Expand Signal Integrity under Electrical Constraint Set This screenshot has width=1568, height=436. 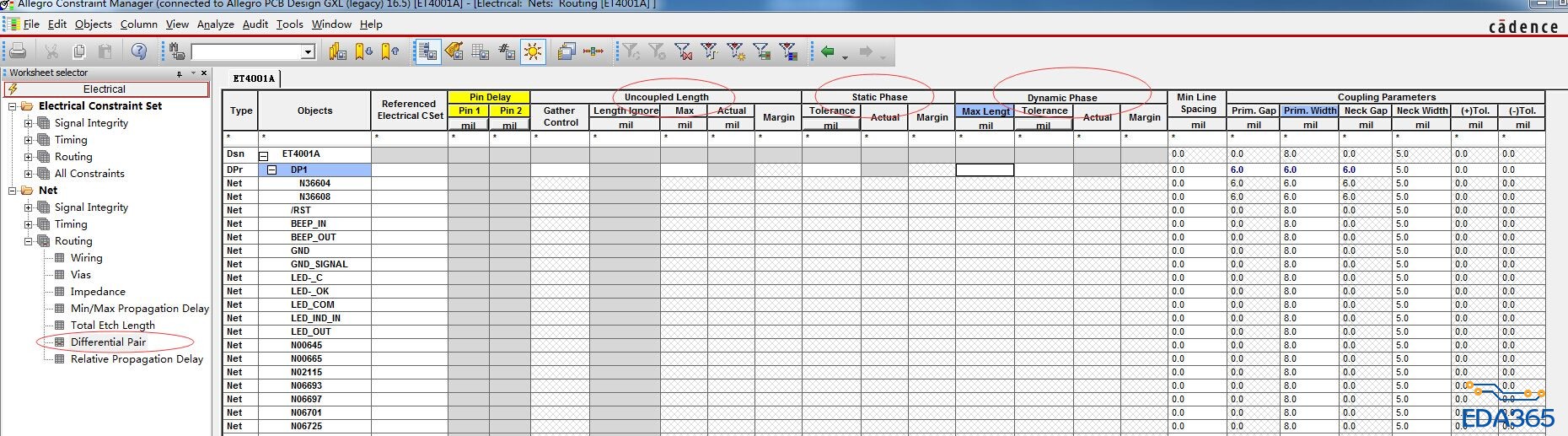tap(29, 123)
